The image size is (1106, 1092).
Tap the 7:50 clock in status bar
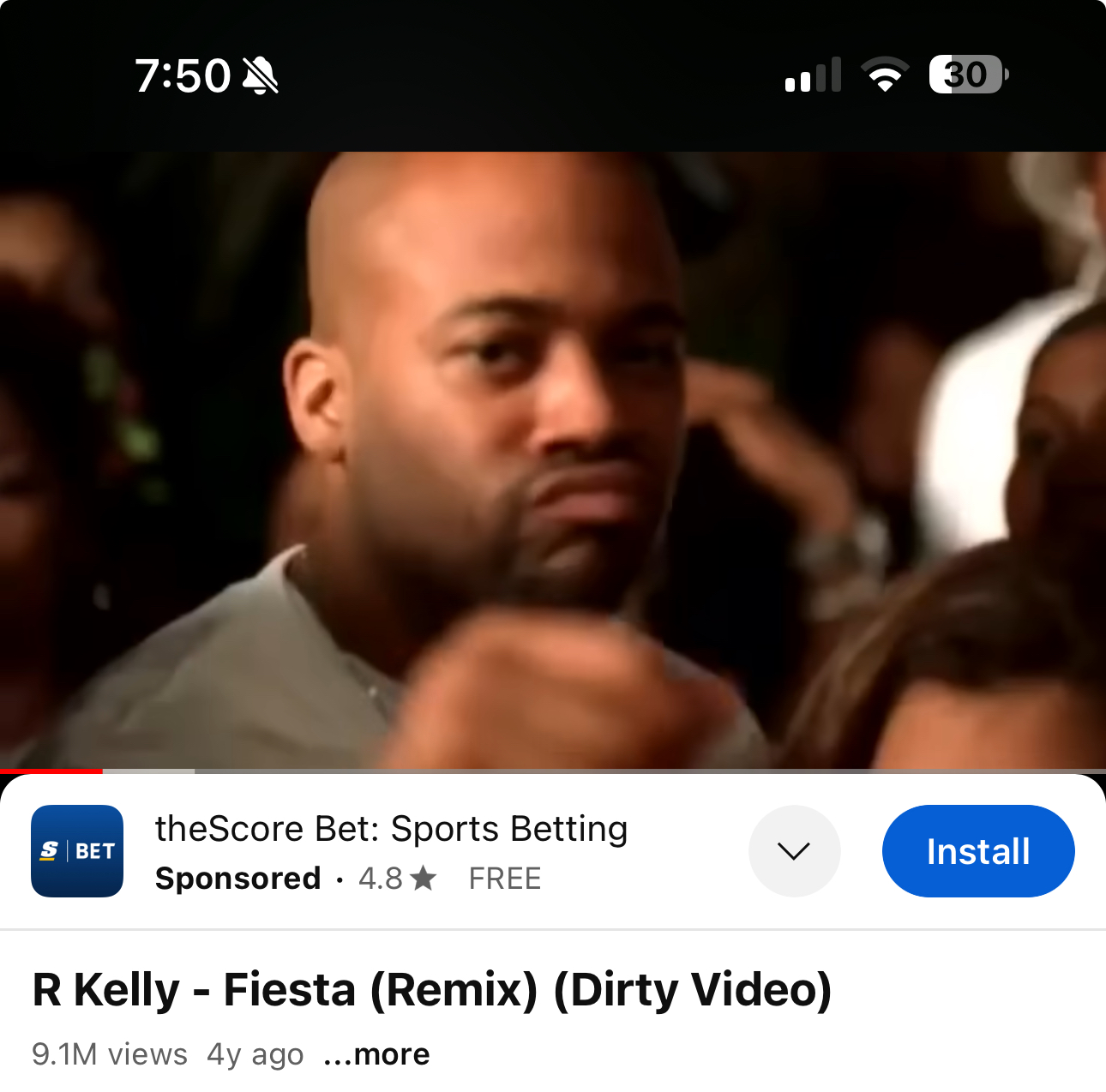(x=183, y=75)
